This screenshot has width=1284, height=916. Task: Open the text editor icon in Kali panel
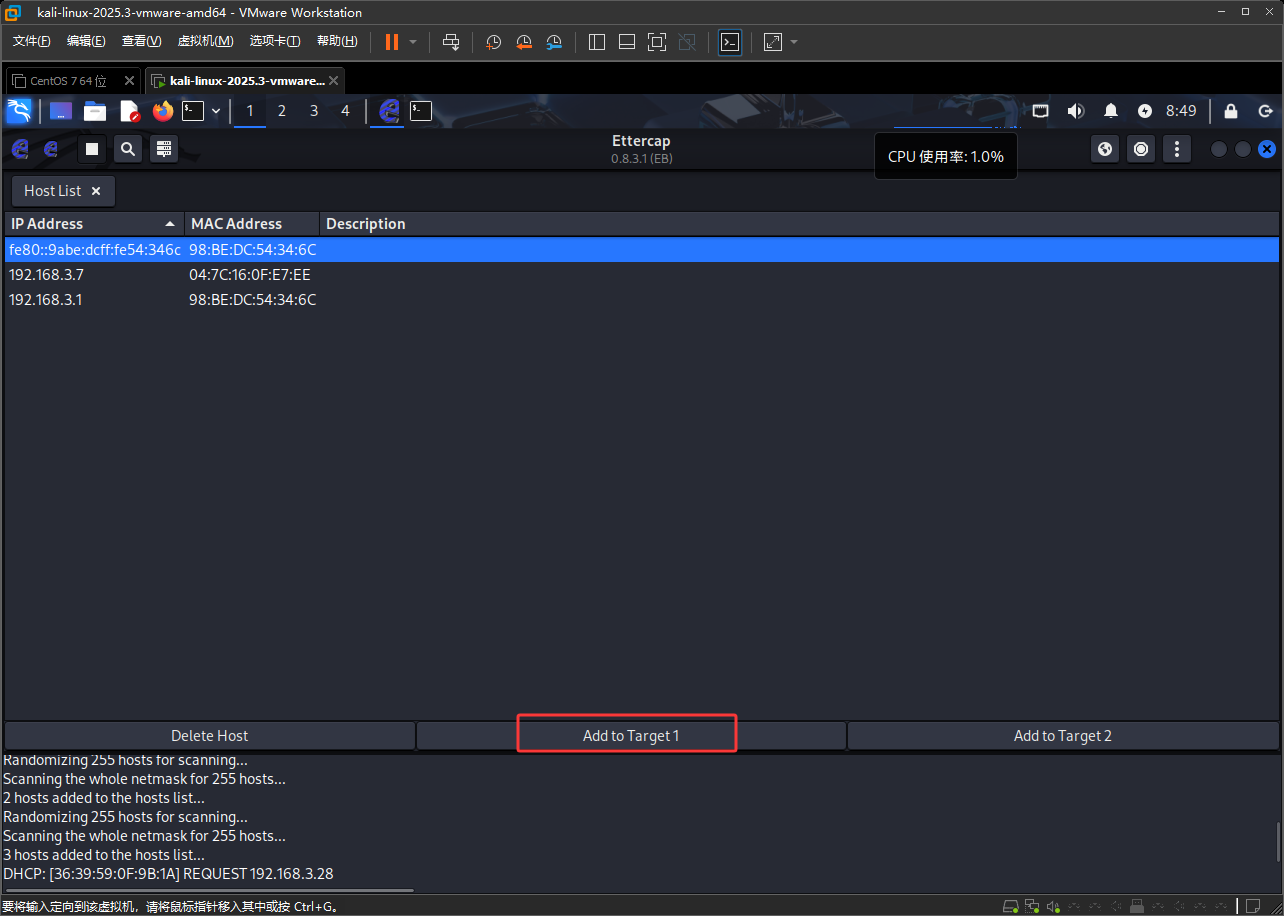click(129, 111)
